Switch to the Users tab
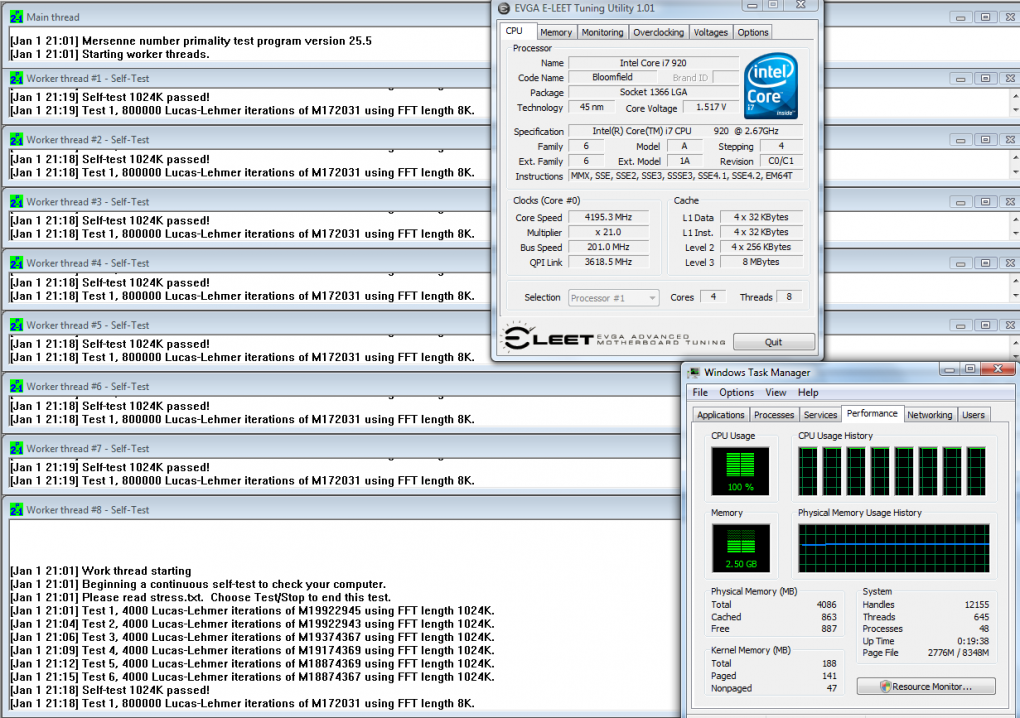Image resolution: width=1020 pixels, height=718 pixels. [973, 415]
